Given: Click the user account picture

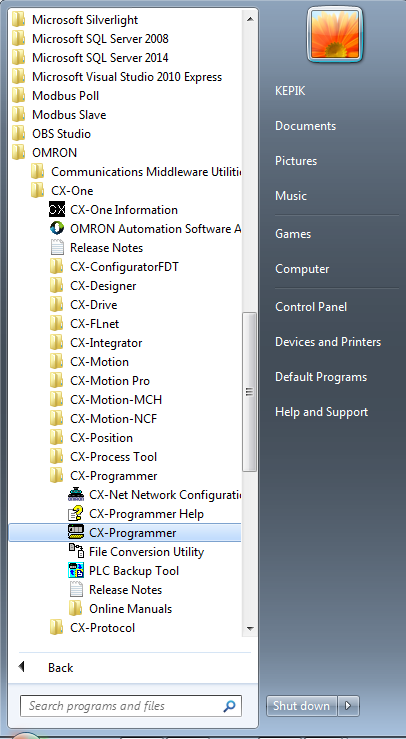Looking at the screenshot, I should click(335, 34).
